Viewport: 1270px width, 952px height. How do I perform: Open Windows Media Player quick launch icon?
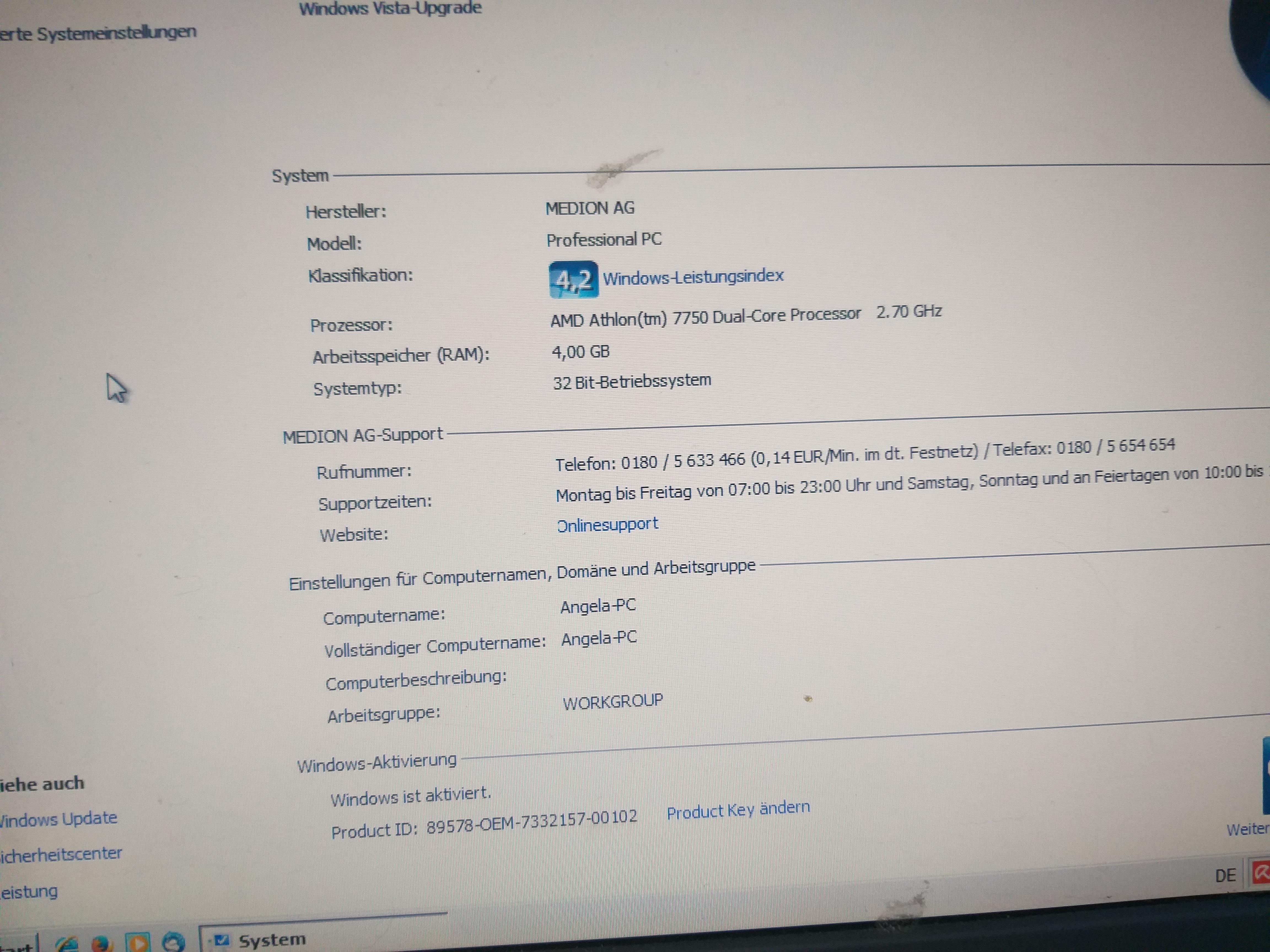click(x=138, y=942)
